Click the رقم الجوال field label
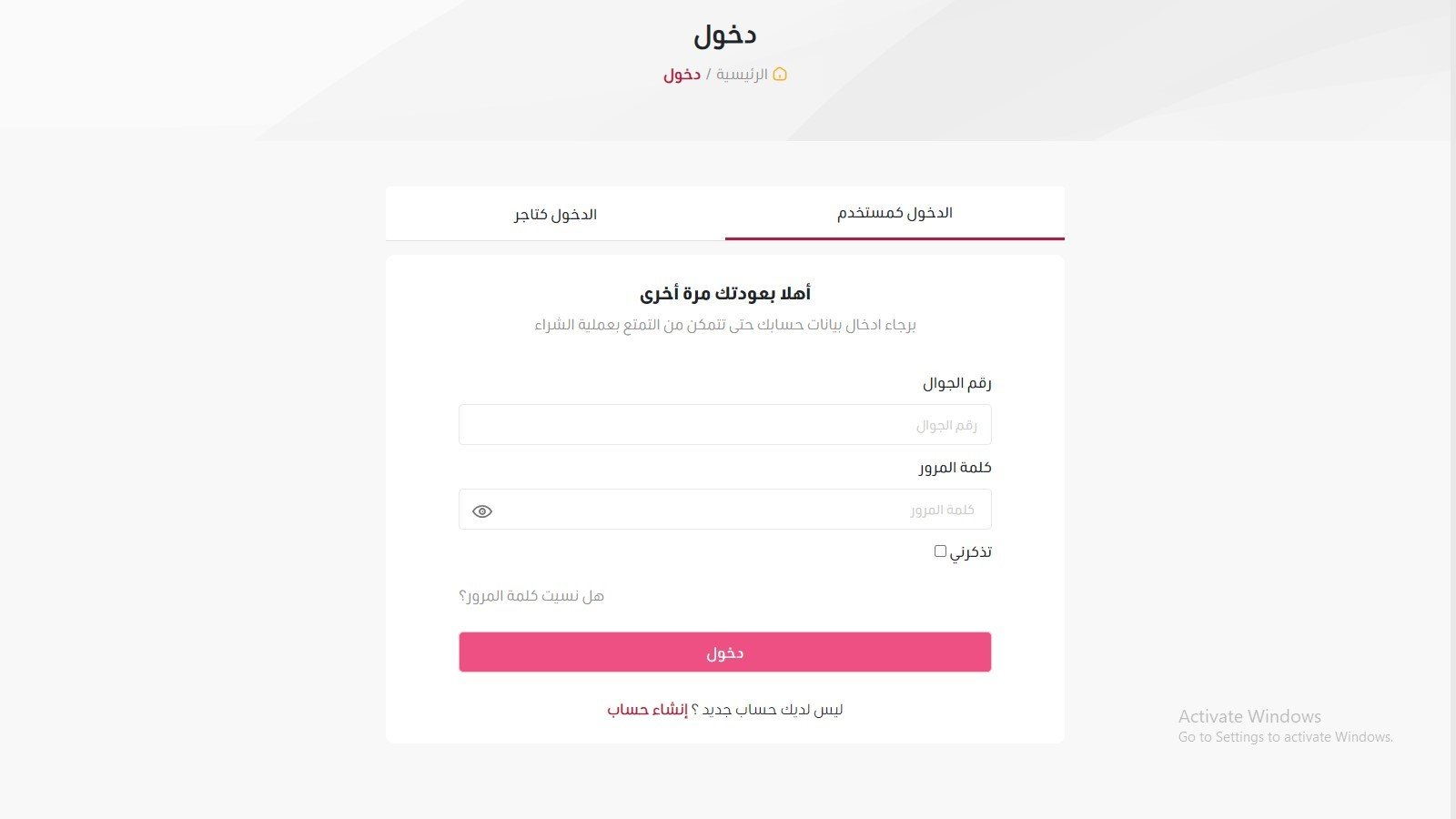Screen dimensions: 1456x819 957,383
